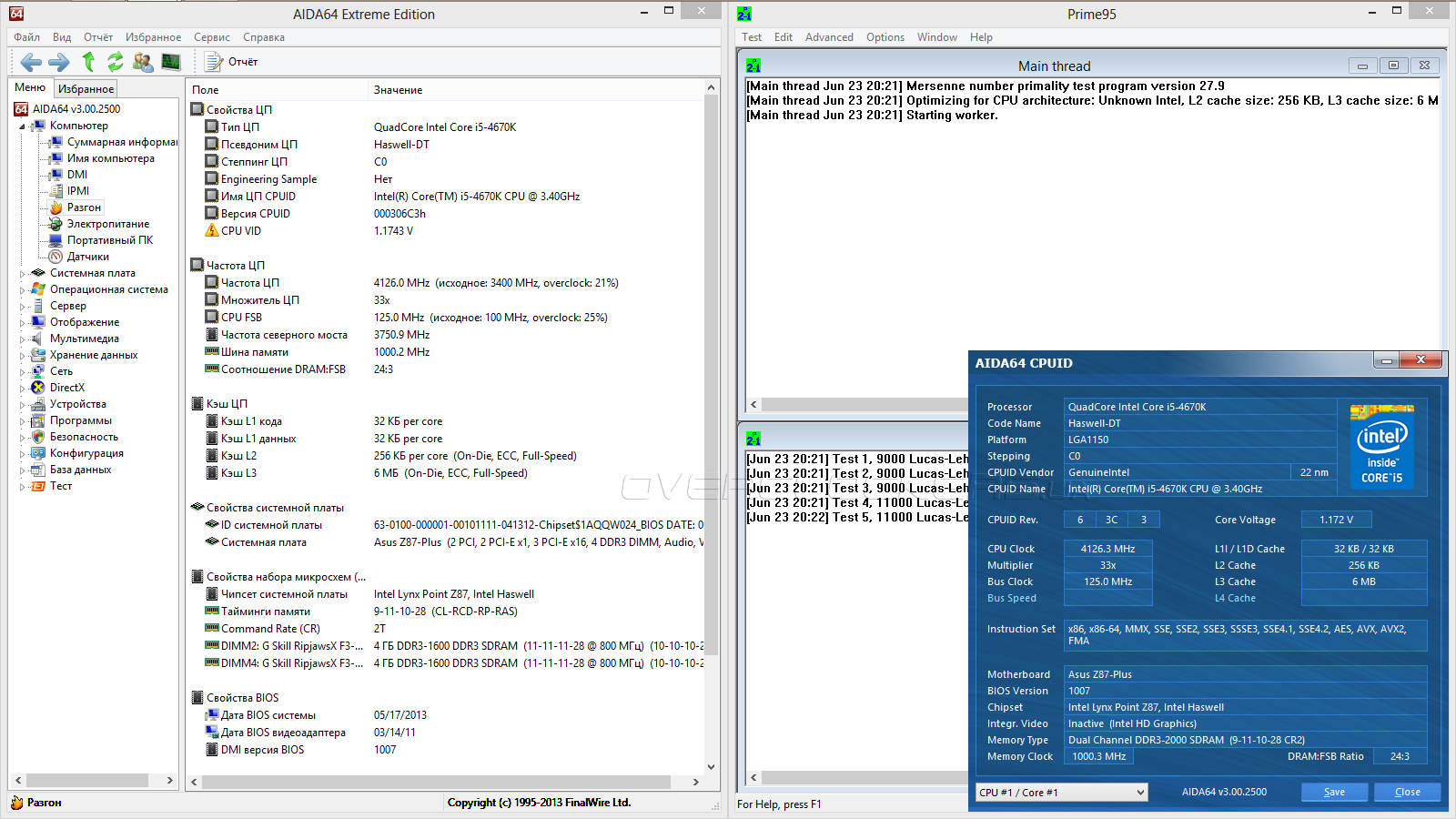Select the Разгон flame icon in tree
Screen dimensions: 1456x819
(x=56, y=207)
